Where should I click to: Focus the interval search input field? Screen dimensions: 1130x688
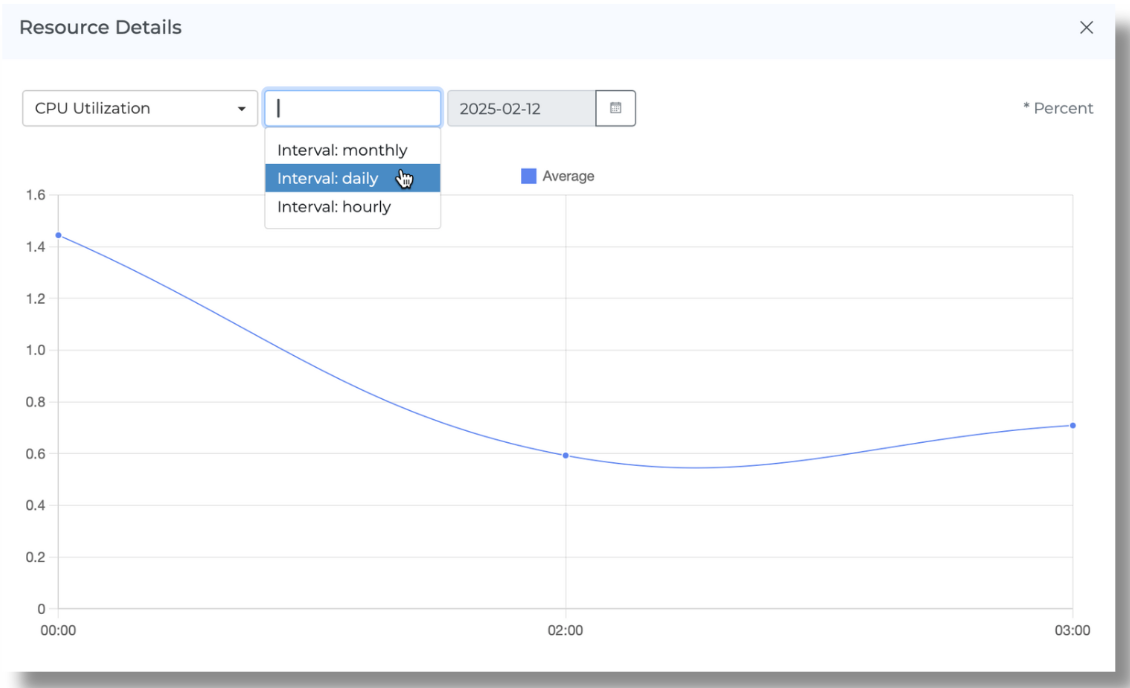pos(352,108)
